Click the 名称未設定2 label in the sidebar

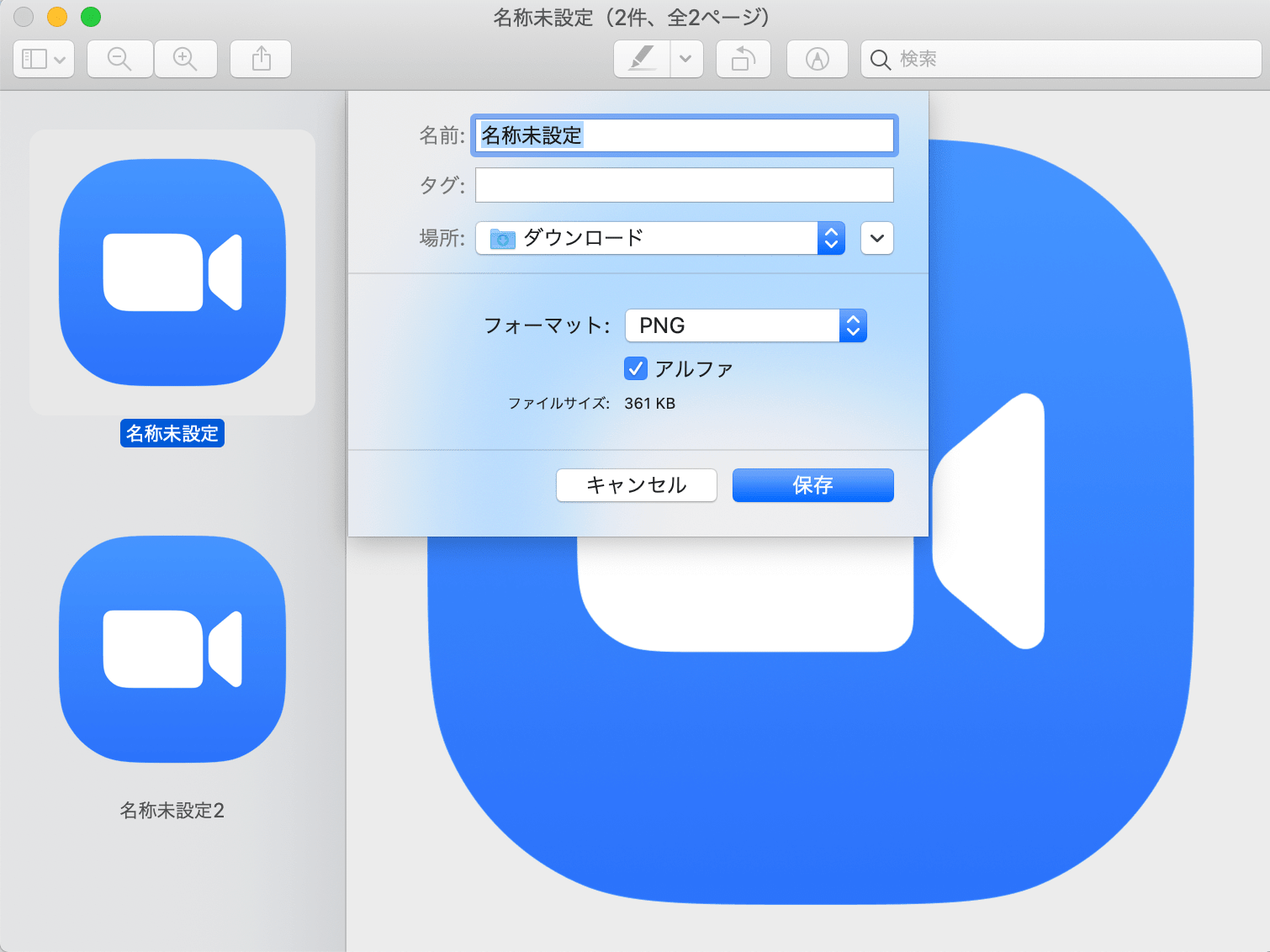click(x=172, y=810)
